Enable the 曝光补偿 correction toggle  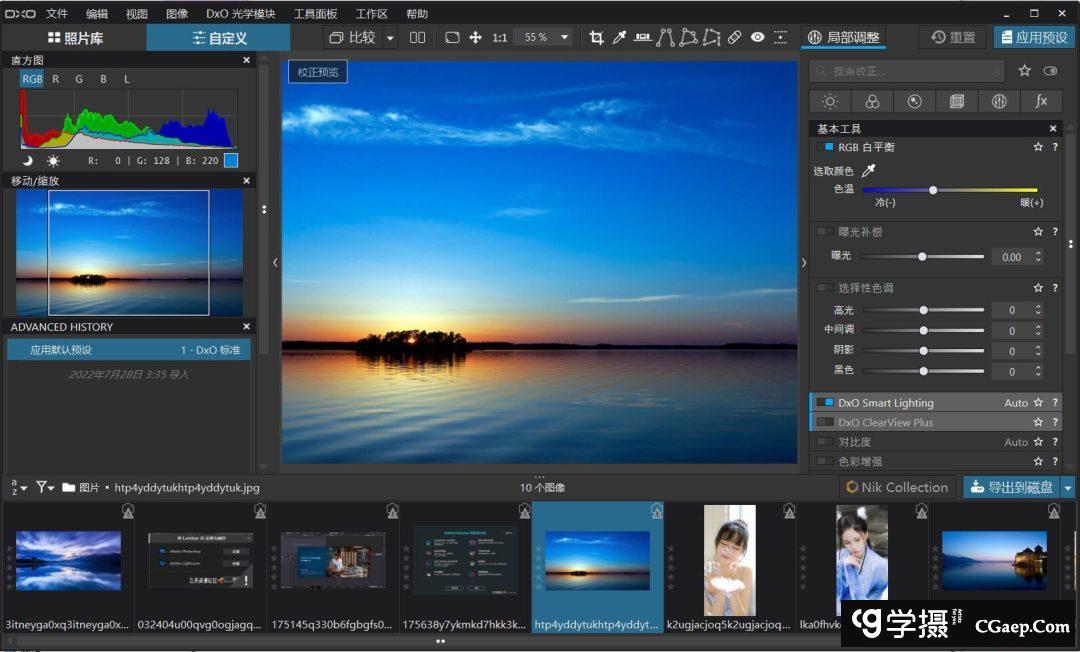pyautogui.click(x=825, y=232)
